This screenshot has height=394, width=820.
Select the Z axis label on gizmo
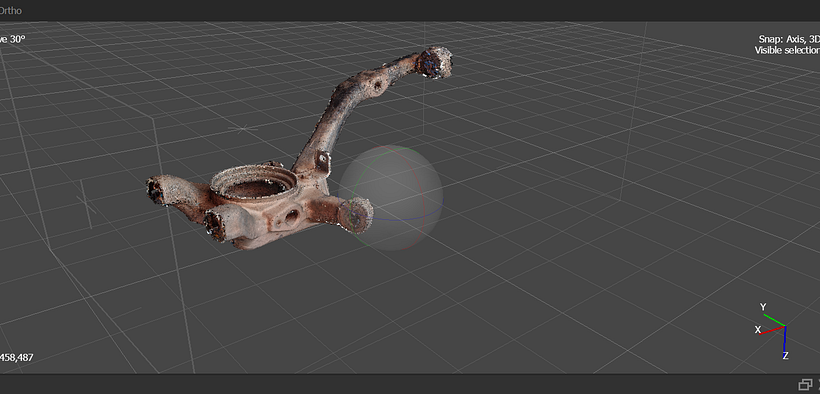coord(785,356)
